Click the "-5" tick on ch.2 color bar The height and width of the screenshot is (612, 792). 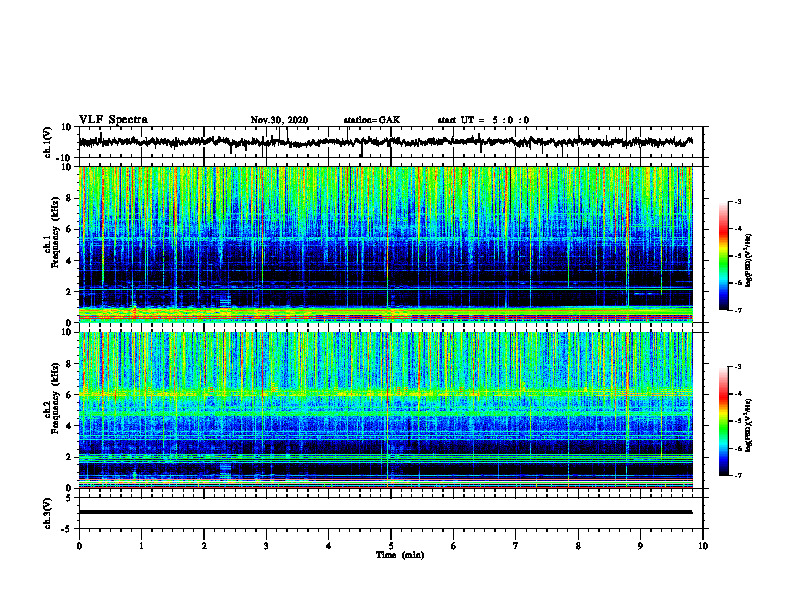point(737,421)
